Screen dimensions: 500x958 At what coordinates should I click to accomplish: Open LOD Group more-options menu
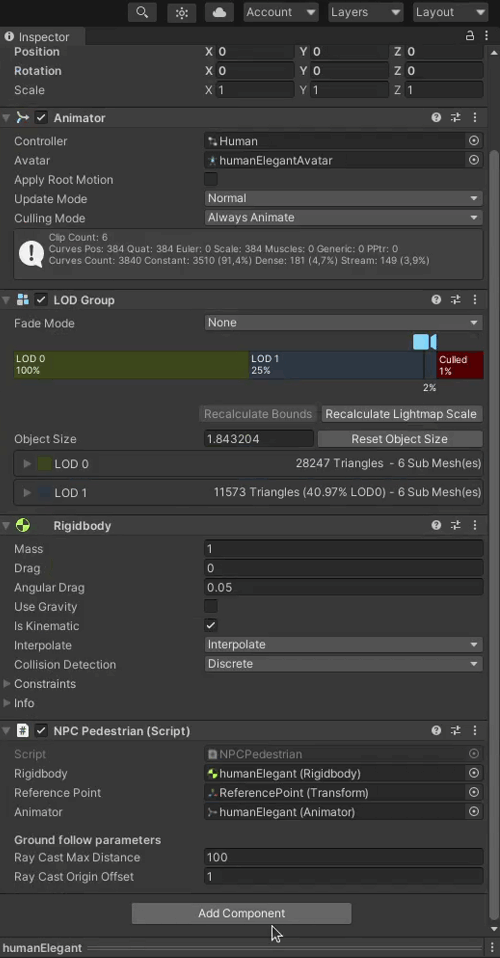(475, 299)
